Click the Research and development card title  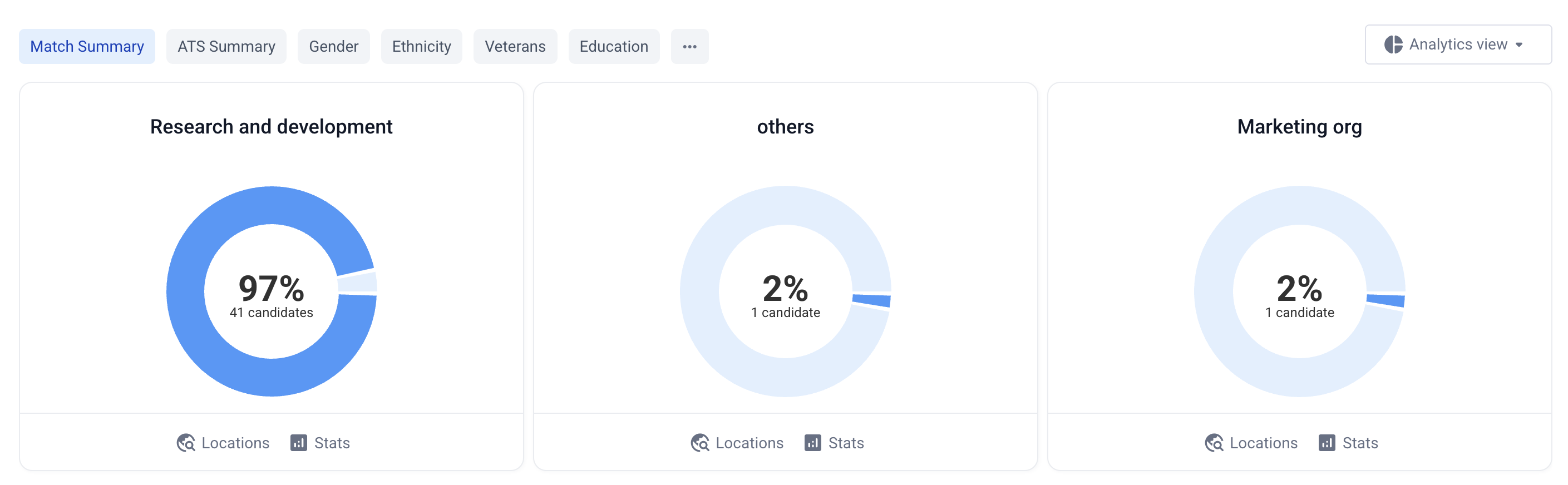[x=272, y=127]
